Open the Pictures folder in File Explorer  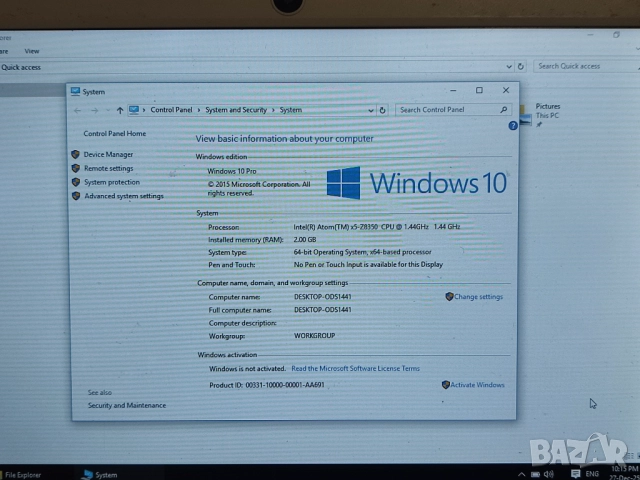(x=548, y=106)
